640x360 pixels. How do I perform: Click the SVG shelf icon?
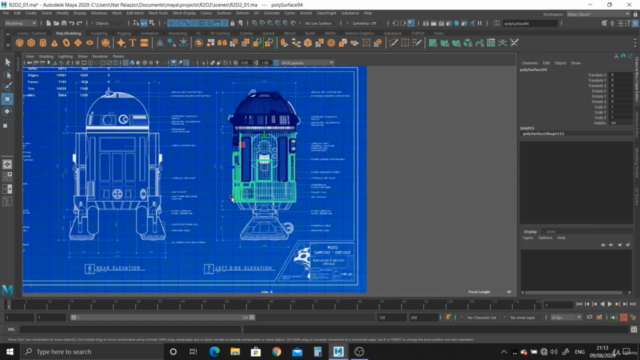point(144,43)
